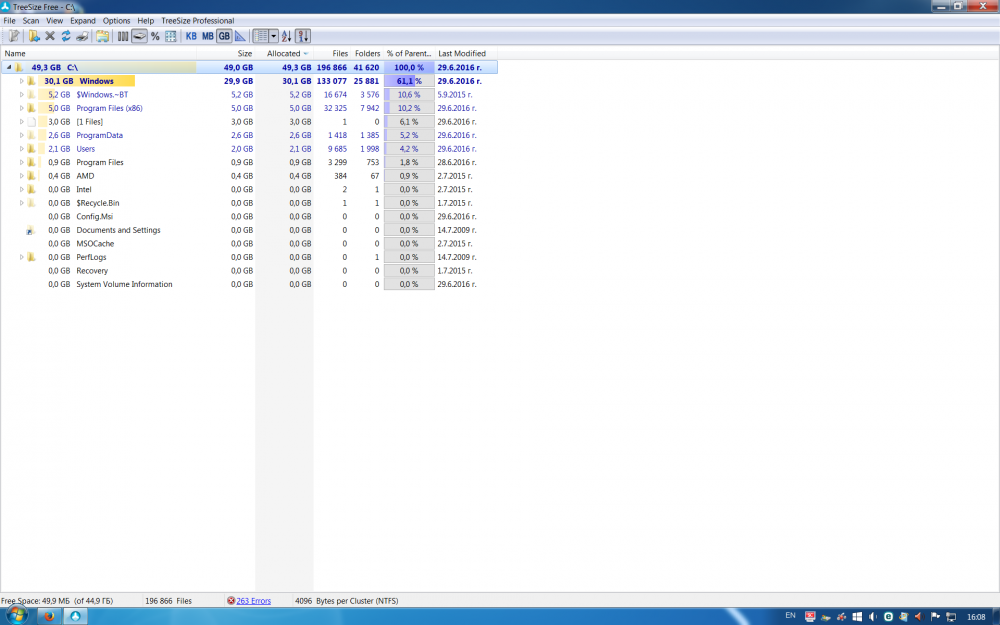Open the details view dropdown arrow
The height and width of the screenshot is (625, 1000).
274,36
